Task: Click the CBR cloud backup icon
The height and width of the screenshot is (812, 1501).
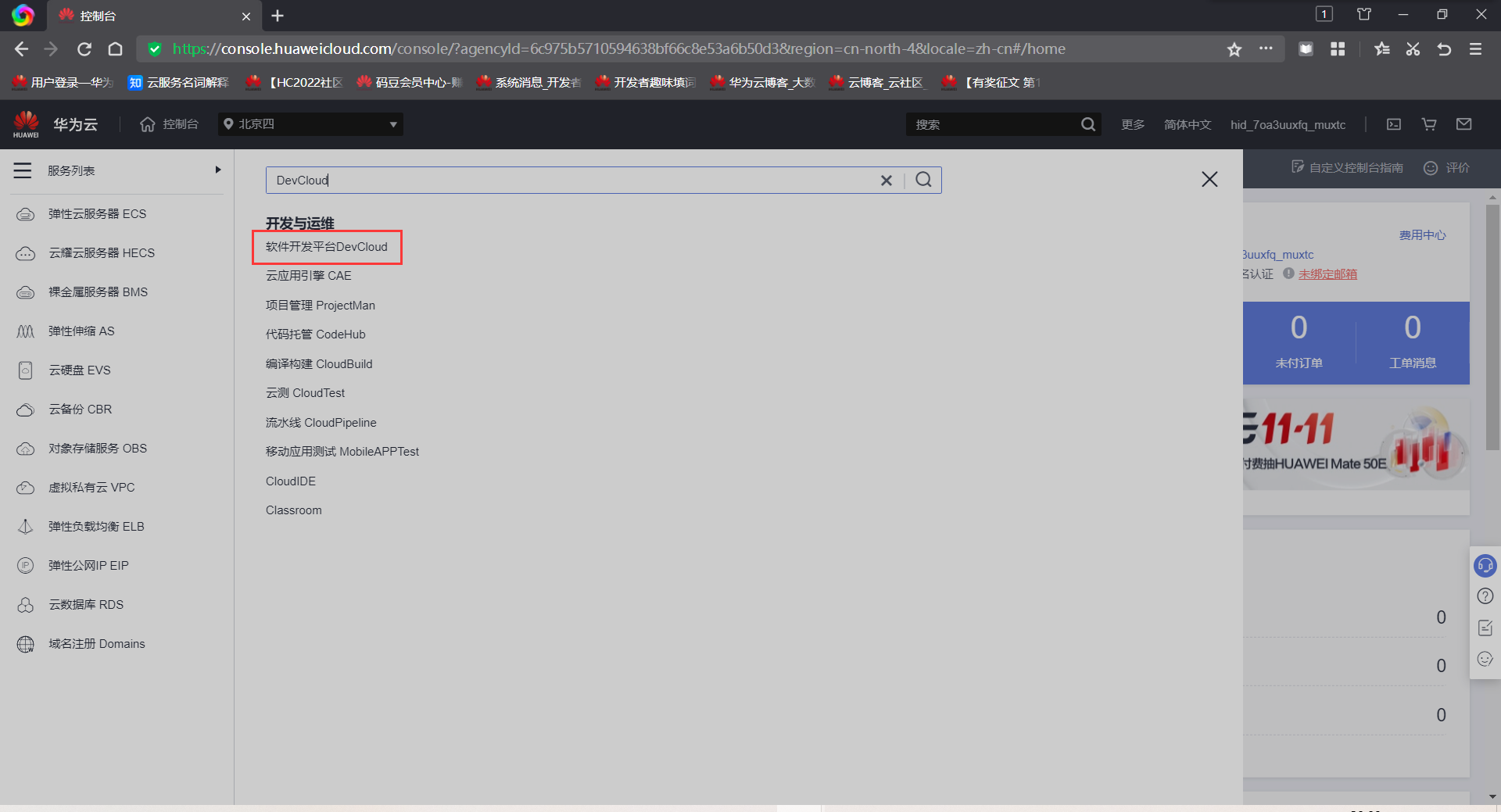Action: (x=26, y=410)
